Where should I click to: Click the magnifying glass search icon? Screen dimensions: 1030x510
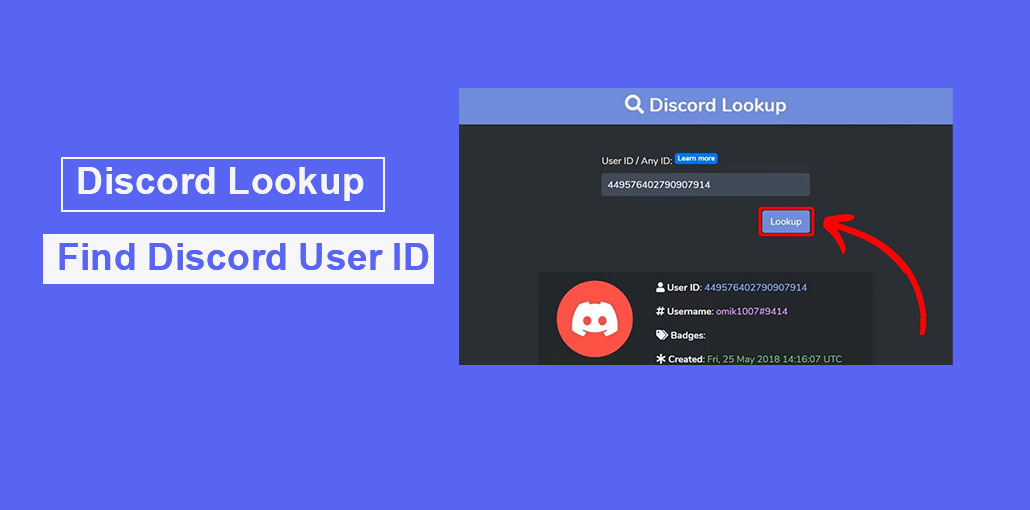tap(634, 104)
